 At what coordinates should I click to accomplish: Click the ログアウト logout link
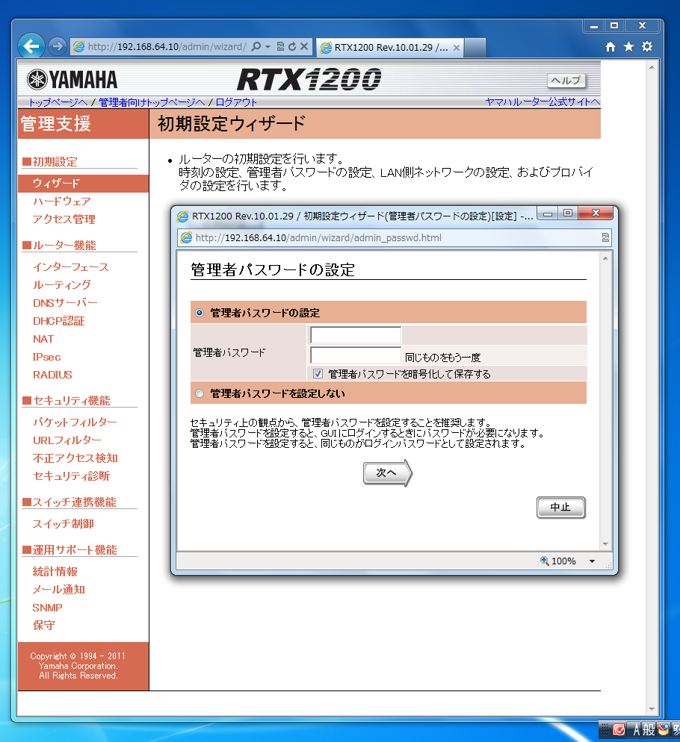(x=236, y=102)
